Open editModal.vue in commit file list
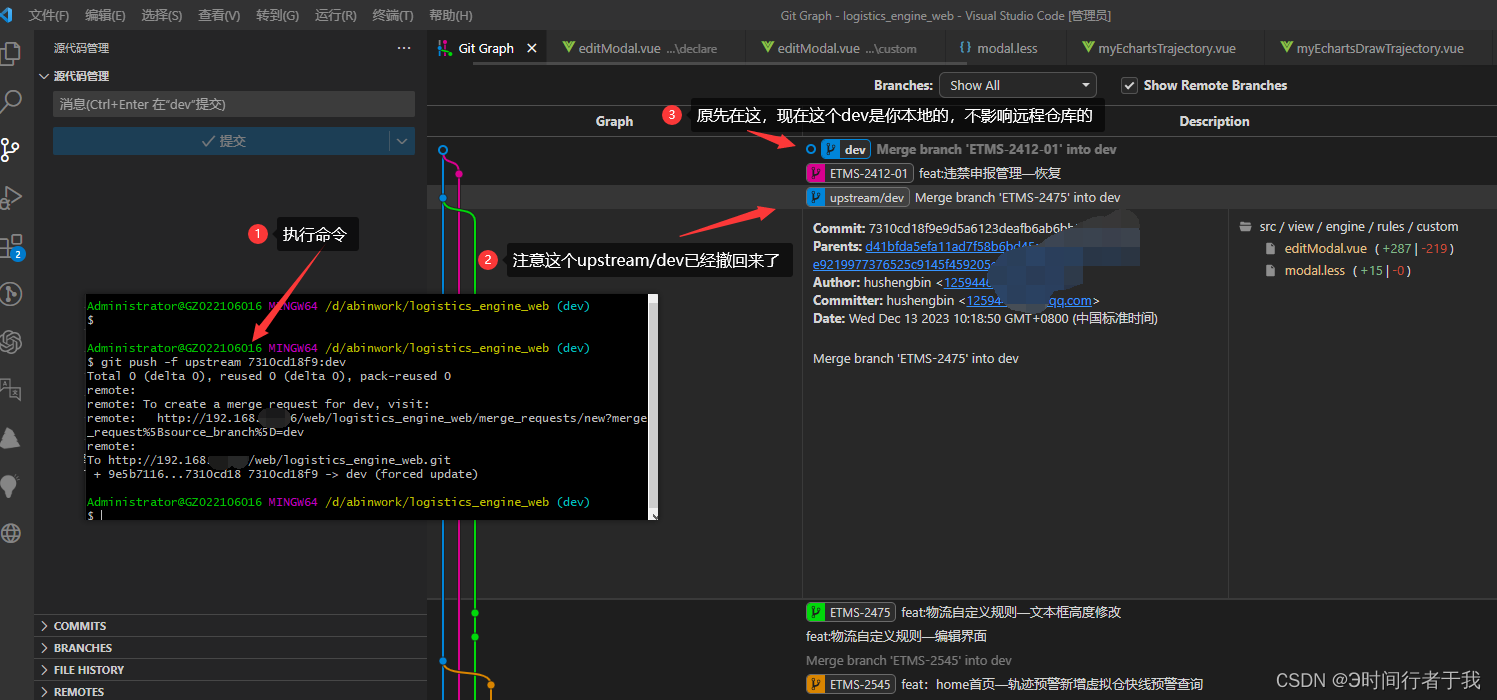The image size is (1497, 700). coord(1325,249)
